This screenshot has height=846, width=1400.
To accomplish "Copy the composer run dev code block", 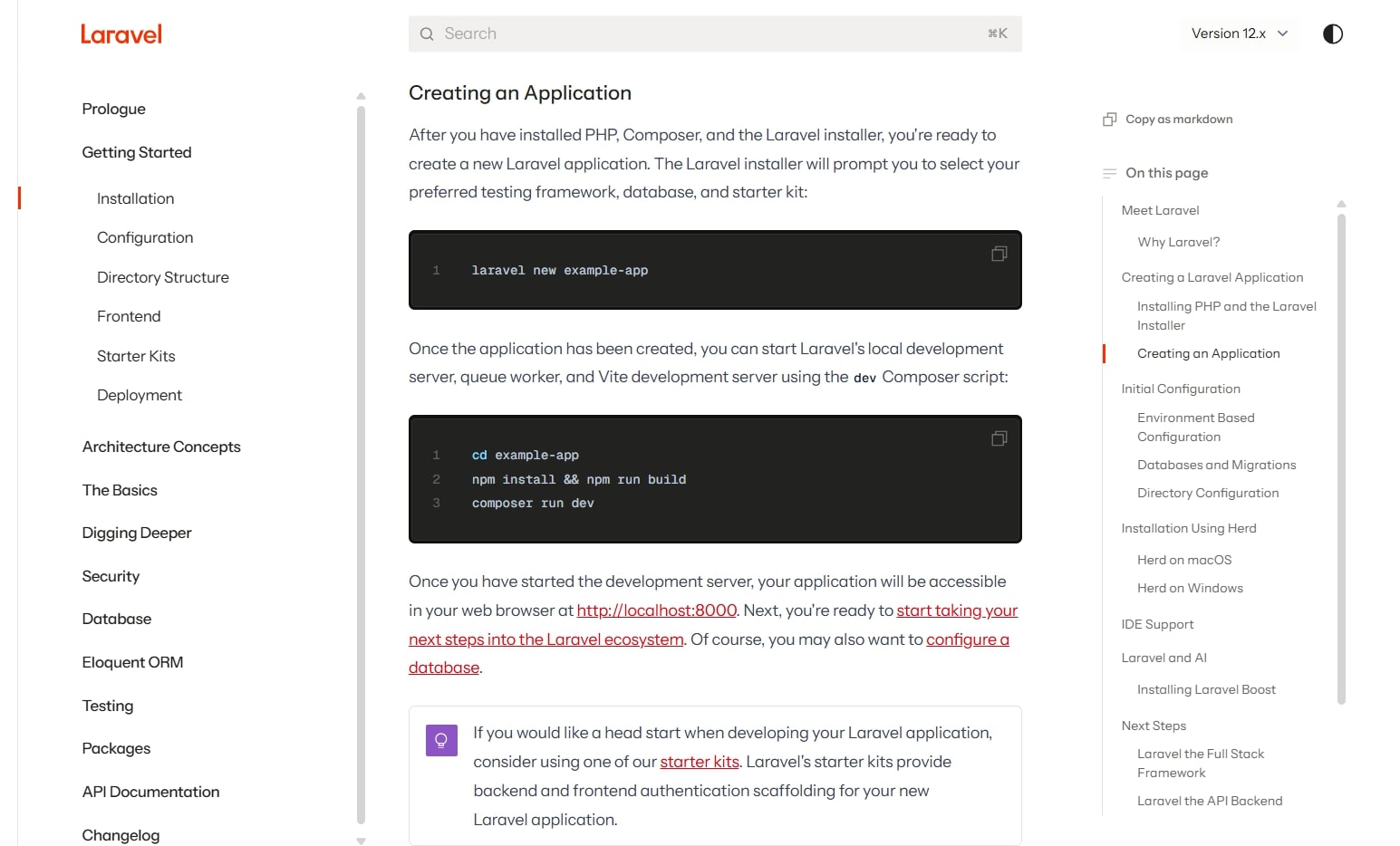I will [x=999, y=439].
